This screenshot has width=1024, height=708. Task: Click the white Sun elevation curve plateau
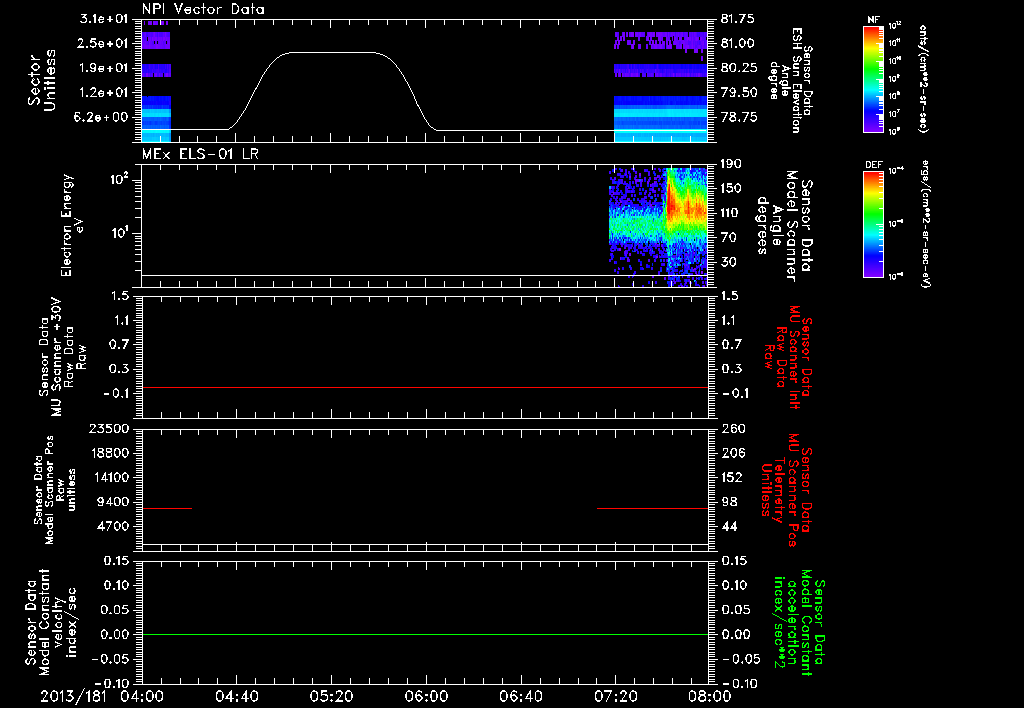pos(332,52)
